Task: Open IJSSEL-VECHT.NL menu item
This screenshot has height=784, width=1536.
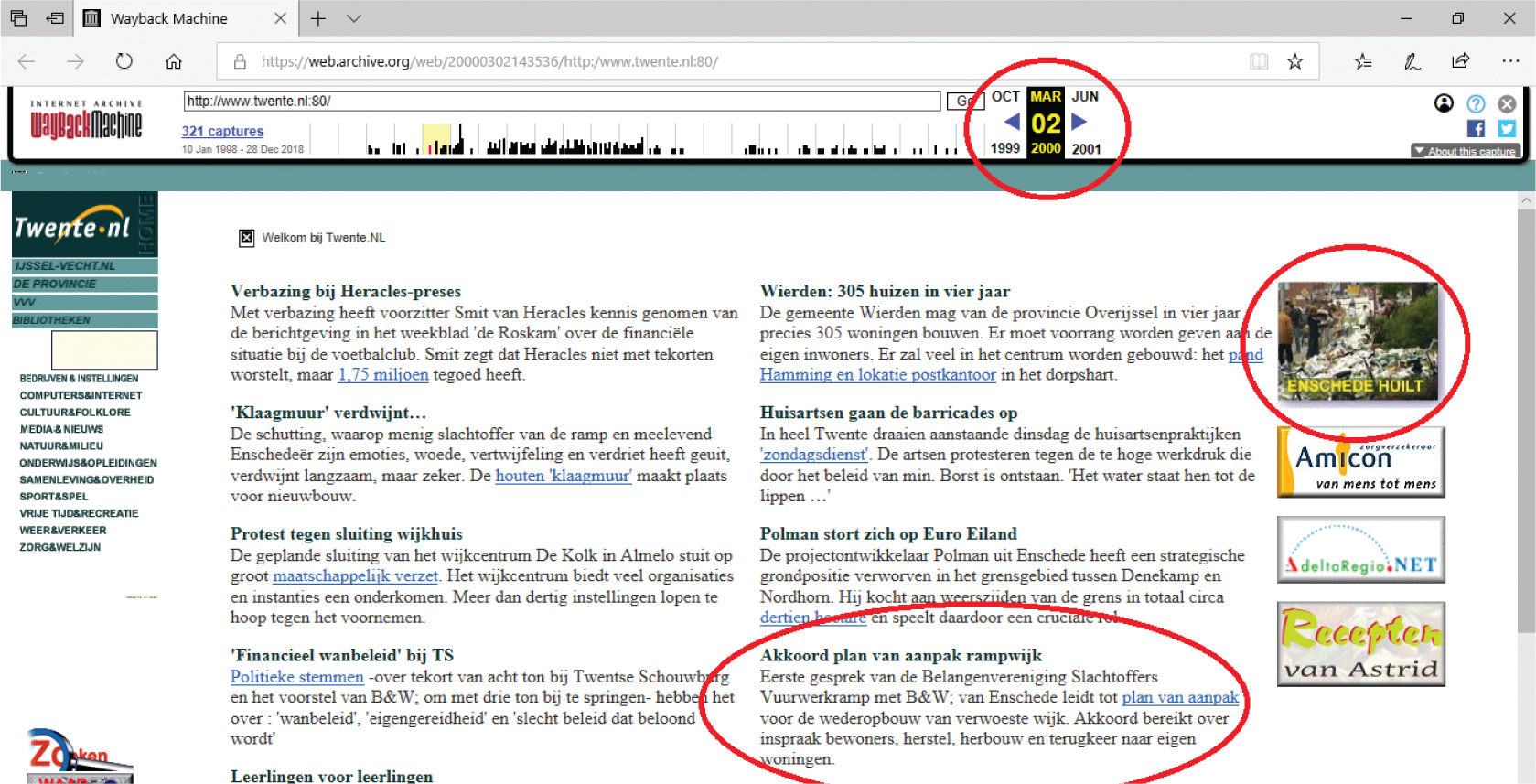Action: (x=84, y=266)
